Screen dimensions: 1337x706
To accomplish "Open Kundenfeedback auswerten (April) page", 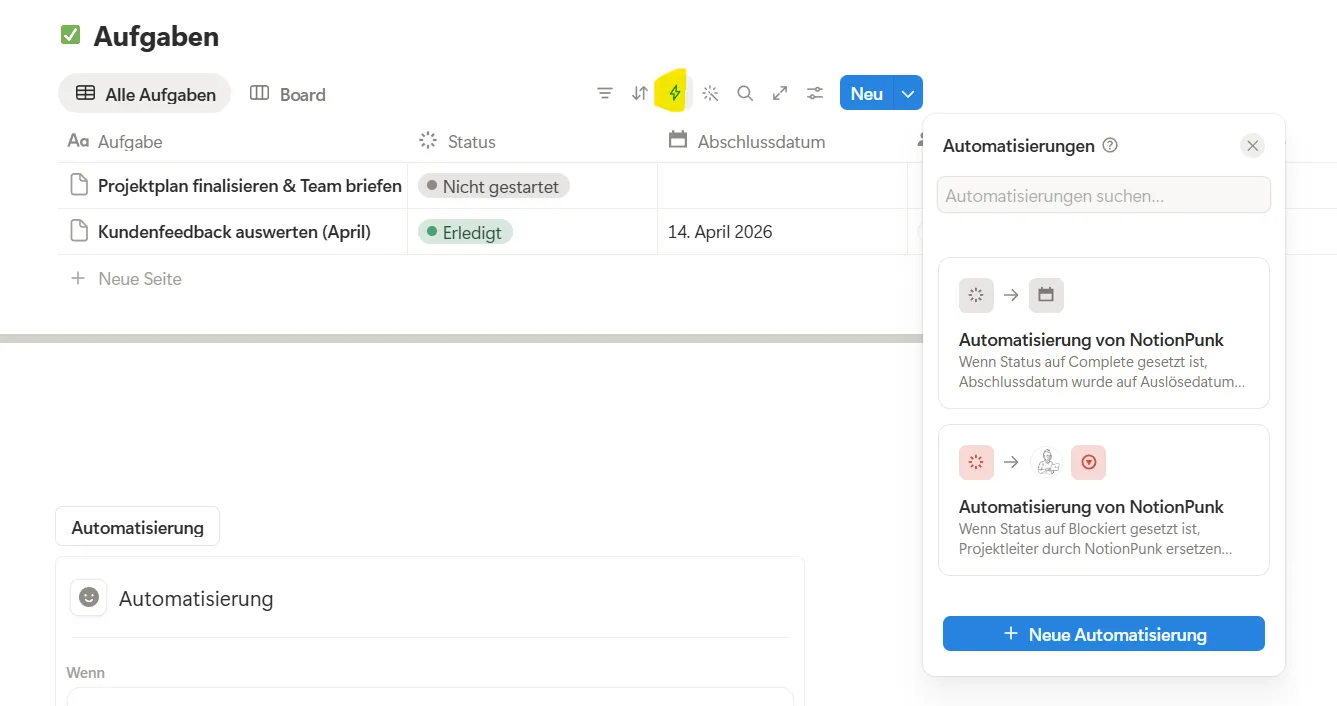I will click(234, 231).
